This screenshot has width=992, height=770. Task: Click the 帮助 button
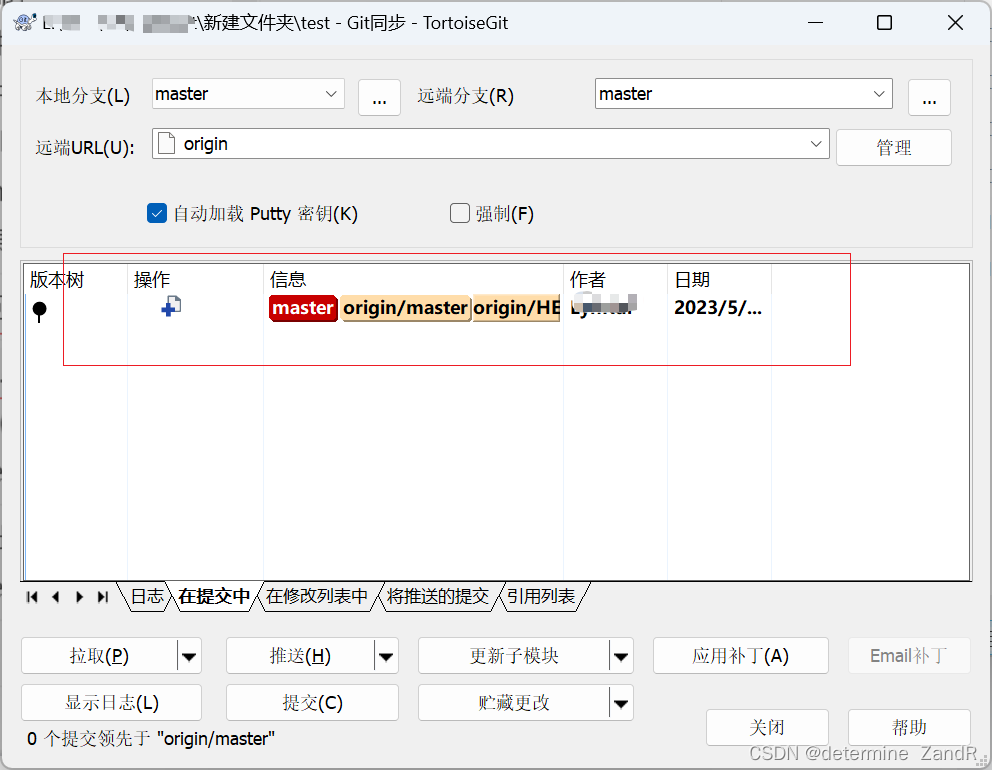point(909,728)
